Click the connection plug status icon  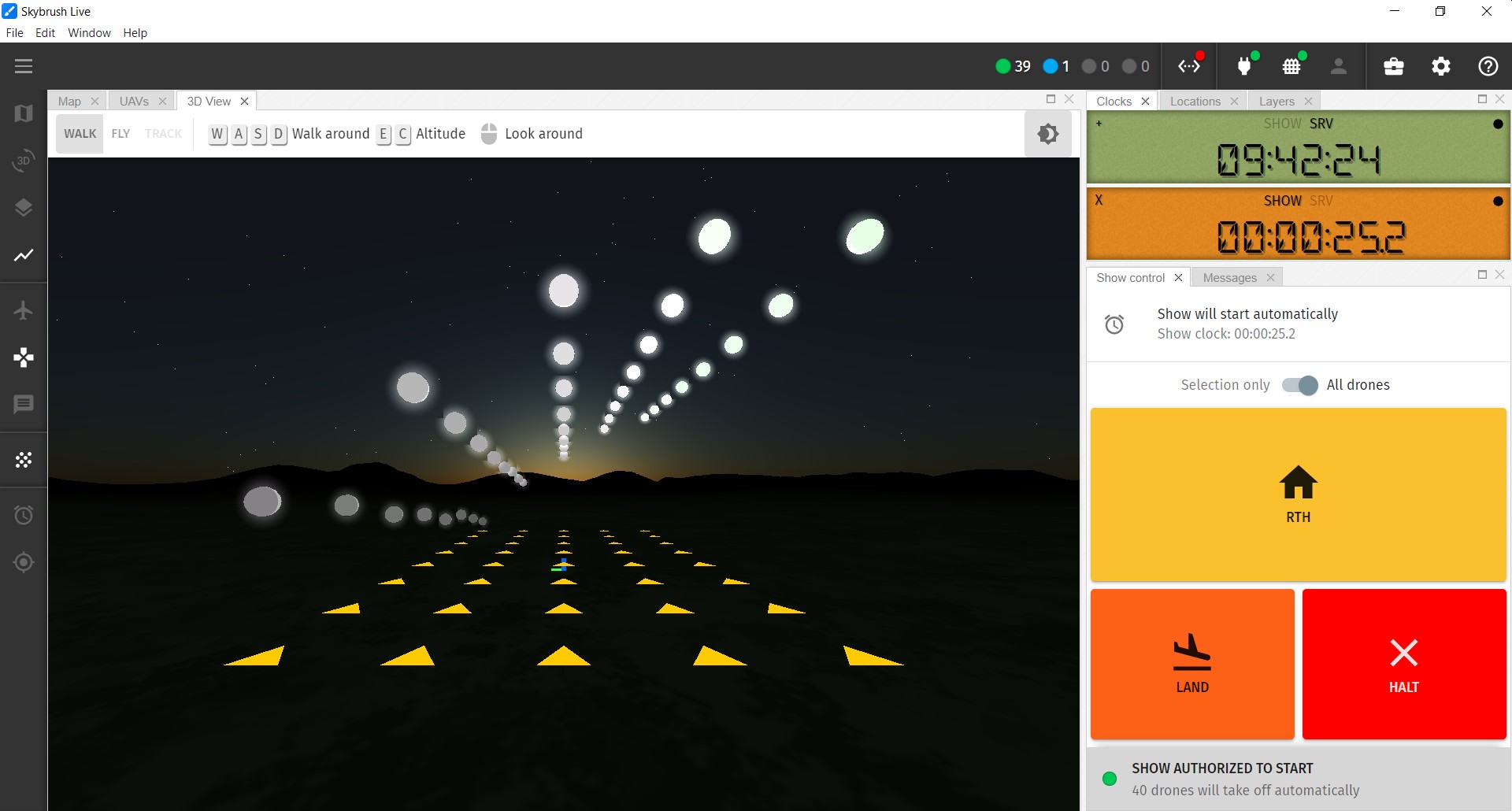1244,66
